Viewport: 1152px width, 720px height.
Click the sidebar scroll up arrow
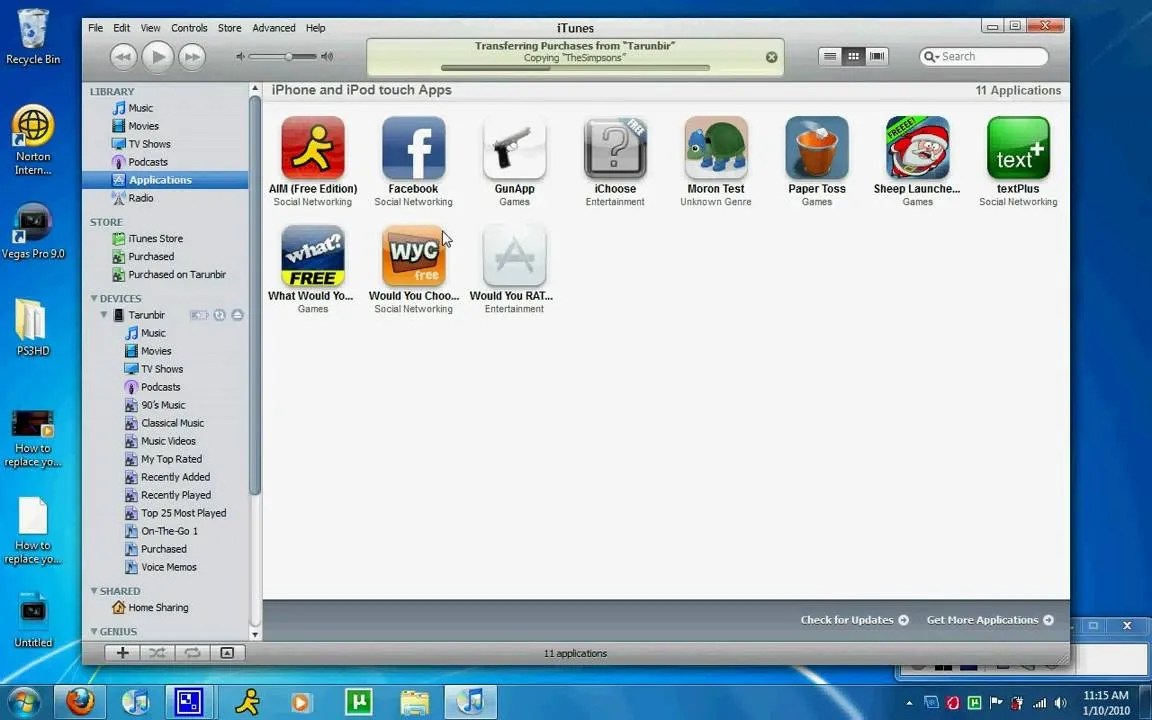point(255,89)
